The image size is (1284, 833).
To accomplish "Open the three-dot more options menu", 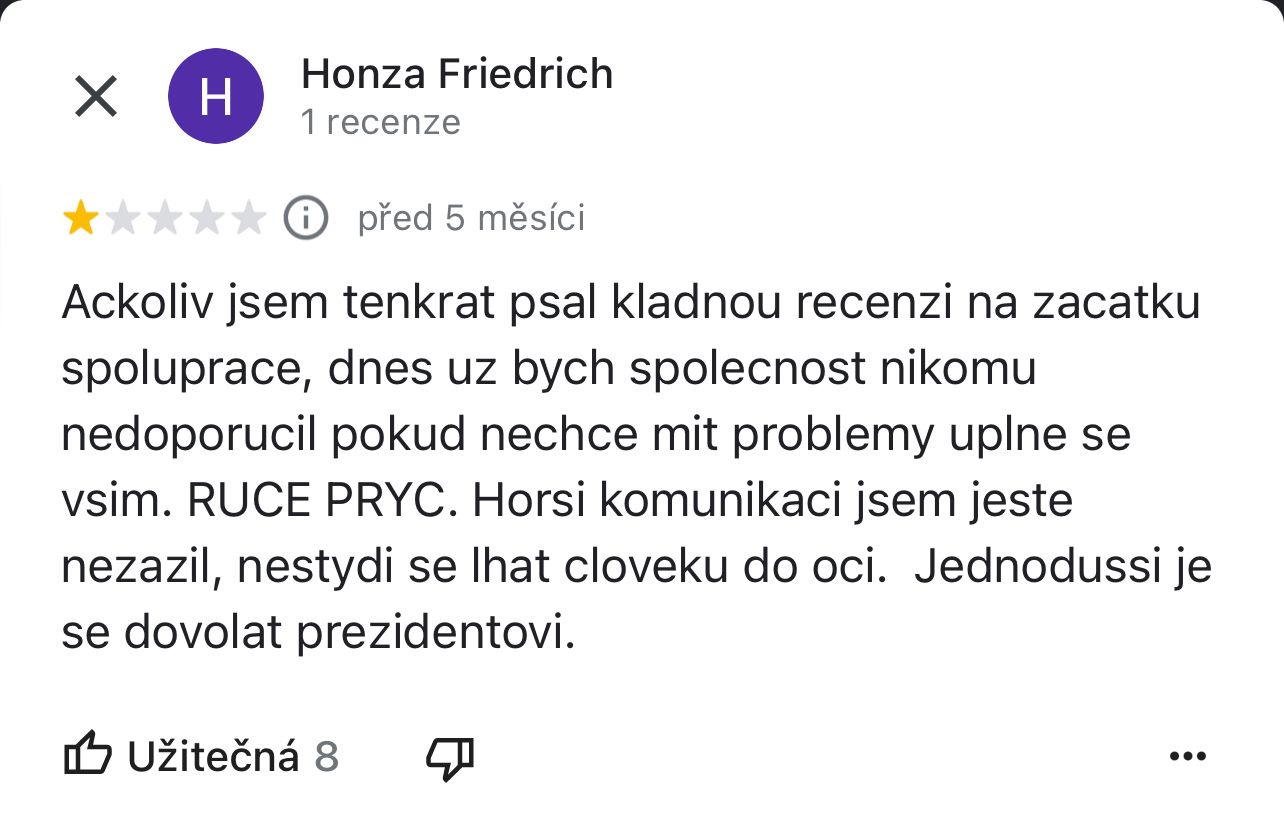I will [1188, 757].
